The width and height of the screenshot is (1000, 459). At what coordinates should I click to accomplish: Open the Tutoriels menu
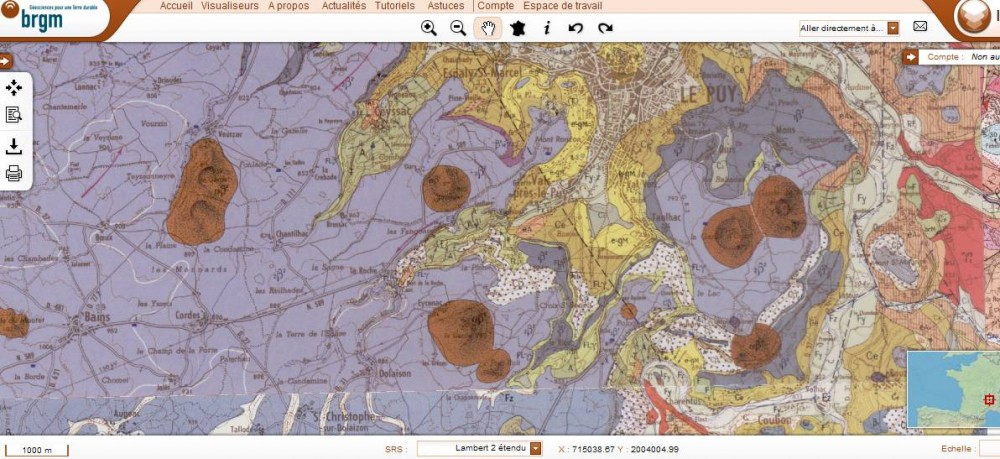[394, 6]
